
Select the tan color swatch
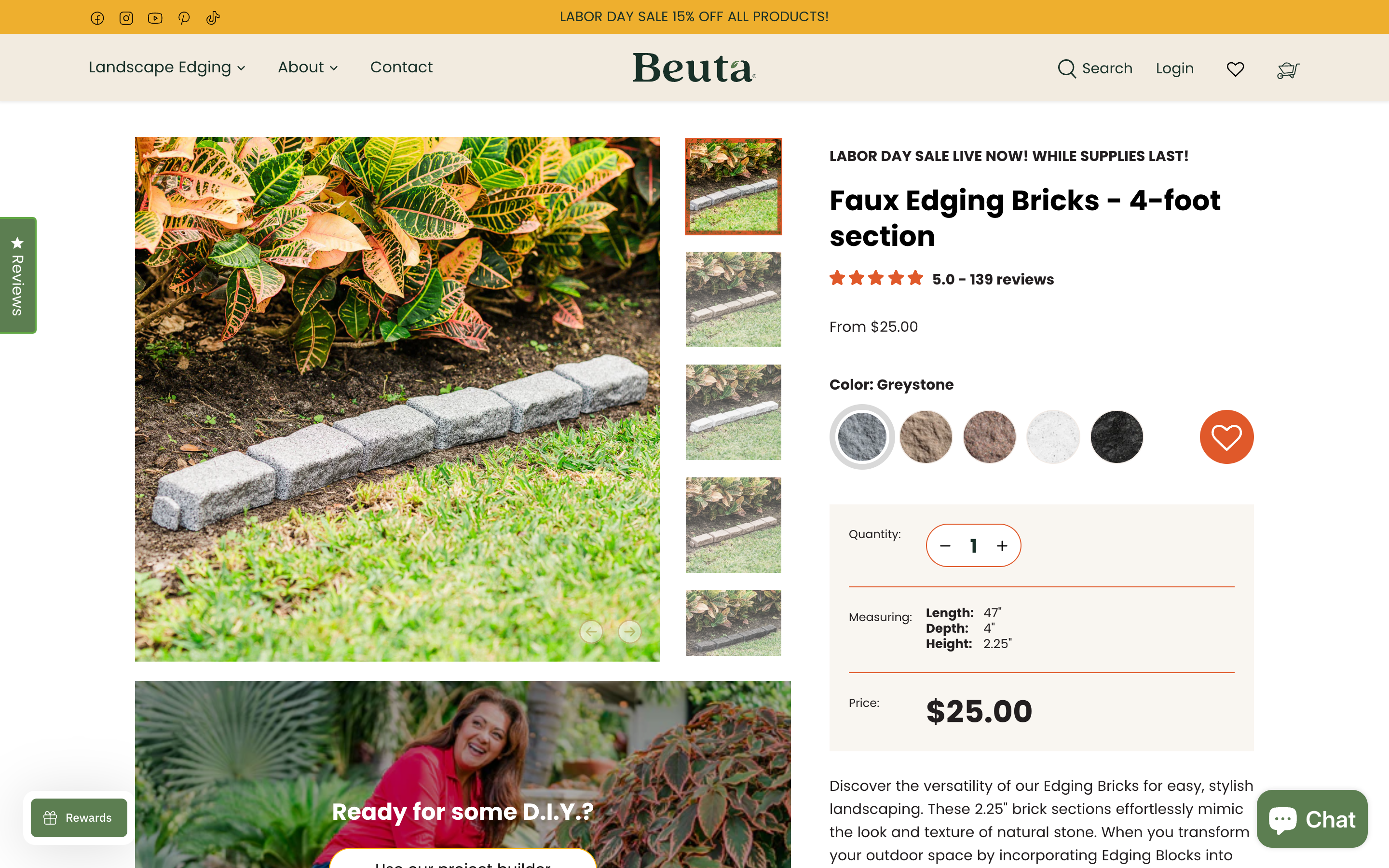pyautogui.click(x=925, y=437)
